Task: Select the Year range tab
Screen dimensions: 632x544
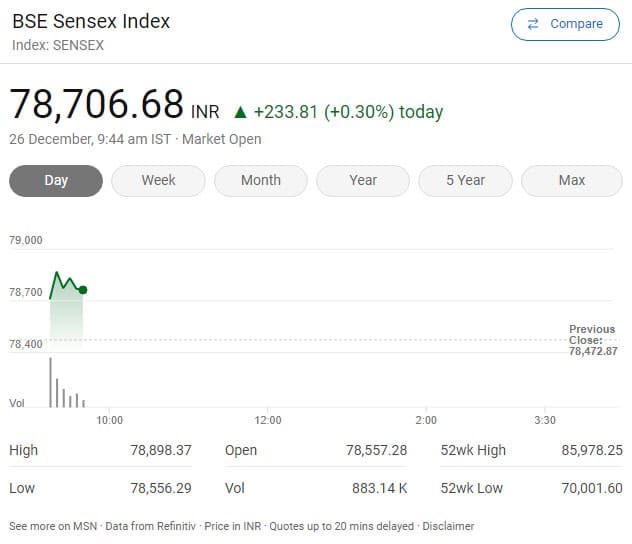Action: point(363,181)
